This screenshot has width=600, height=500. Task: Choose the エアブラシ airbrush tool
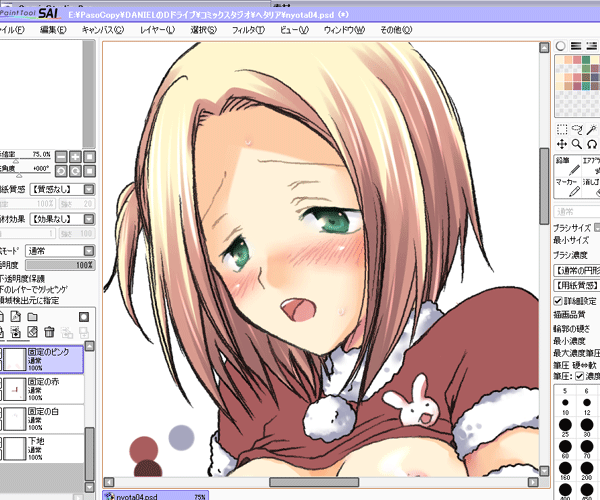[x=591, y=166]
